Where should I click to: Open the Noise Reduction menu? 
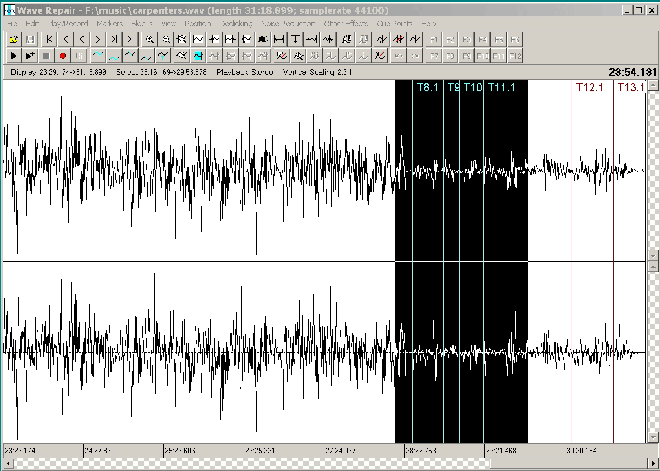click(288, 22)
